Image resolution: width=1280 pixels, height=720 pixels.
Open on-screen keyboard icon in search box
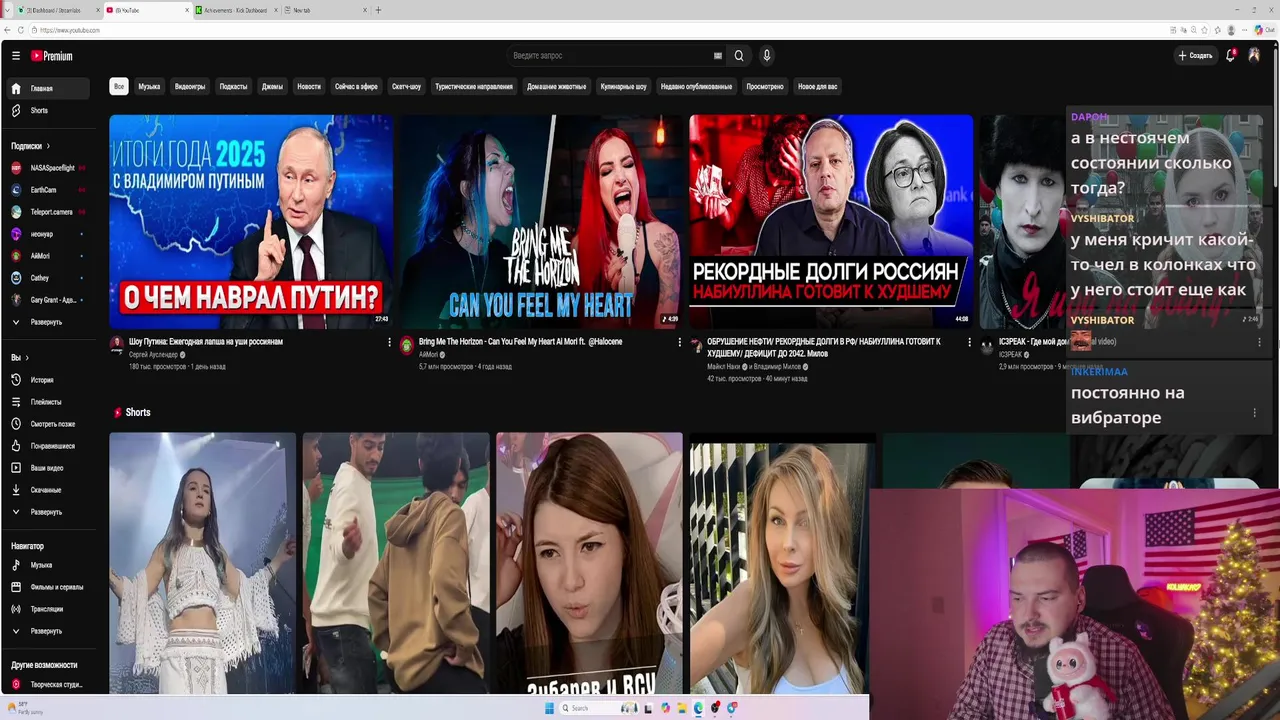point(717,56)
